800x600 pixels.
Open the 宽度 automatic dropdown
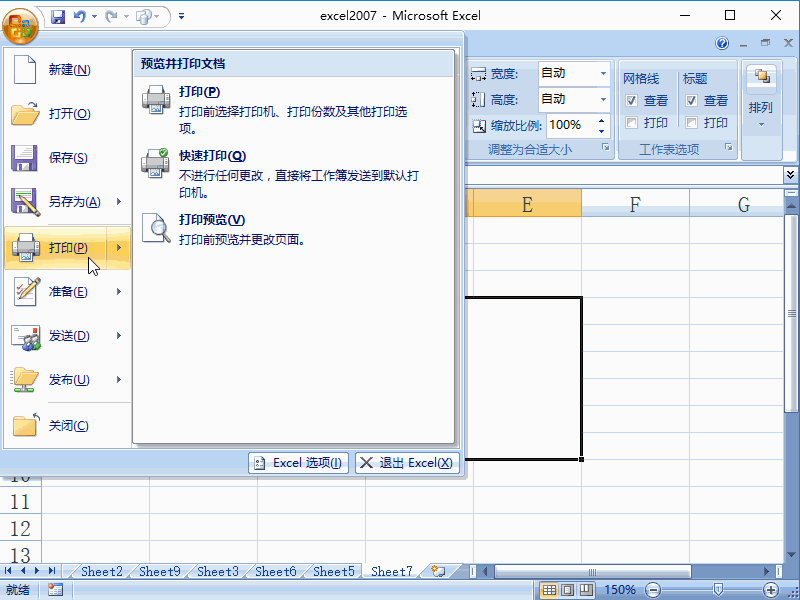(x=604, y=73)
